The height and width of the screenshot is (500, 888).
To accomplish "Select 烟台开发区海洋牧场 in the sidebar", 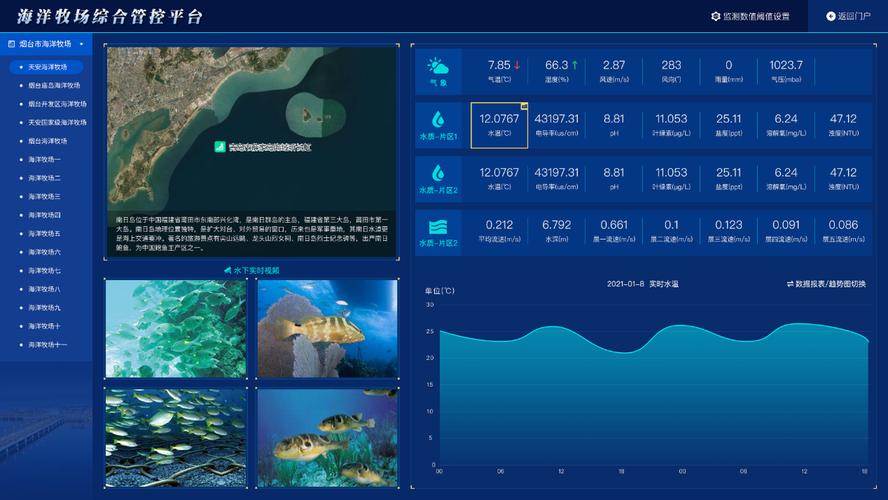I will 57,104.
